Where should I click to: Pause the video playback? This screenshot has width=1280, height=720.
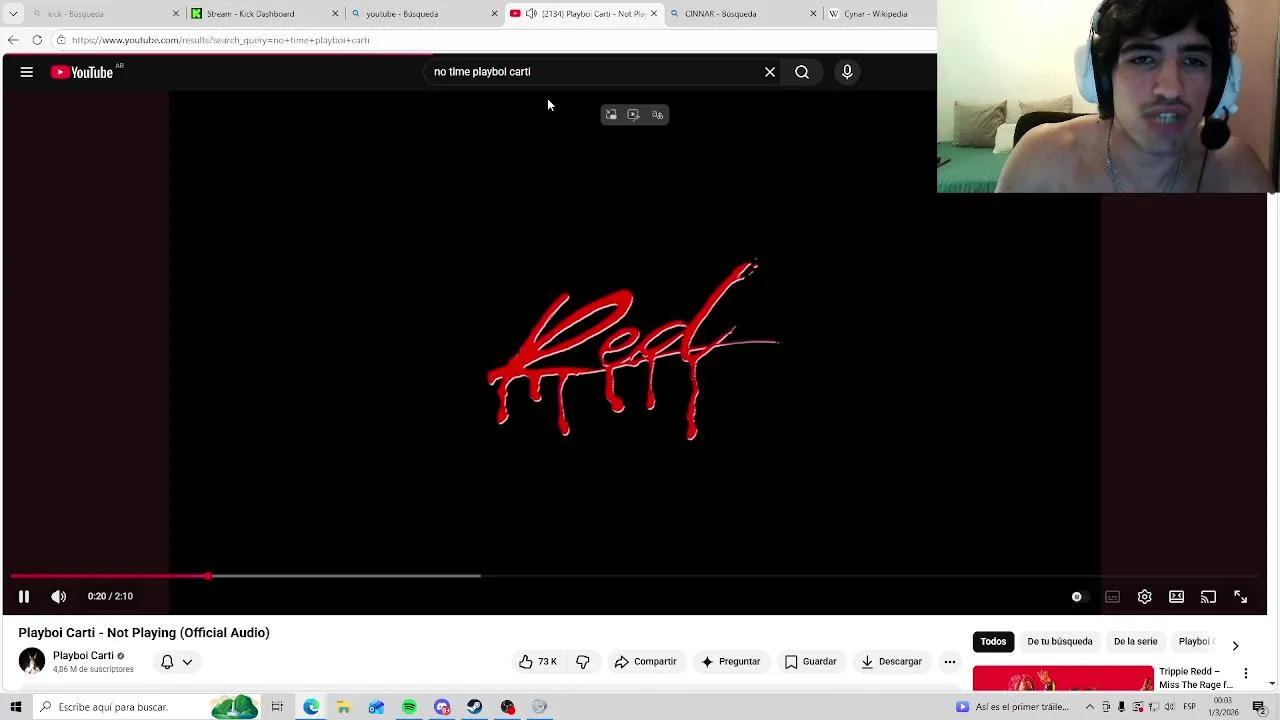pos(24,596)
